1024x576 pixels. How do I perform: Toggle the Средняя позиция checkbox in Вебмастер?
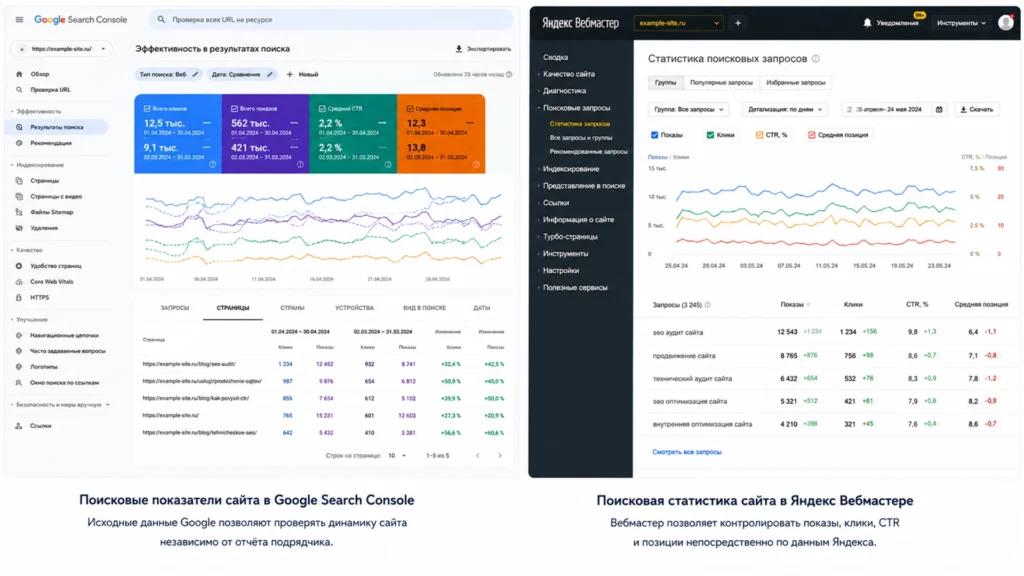pyautogui.click(x=812, y=135)
